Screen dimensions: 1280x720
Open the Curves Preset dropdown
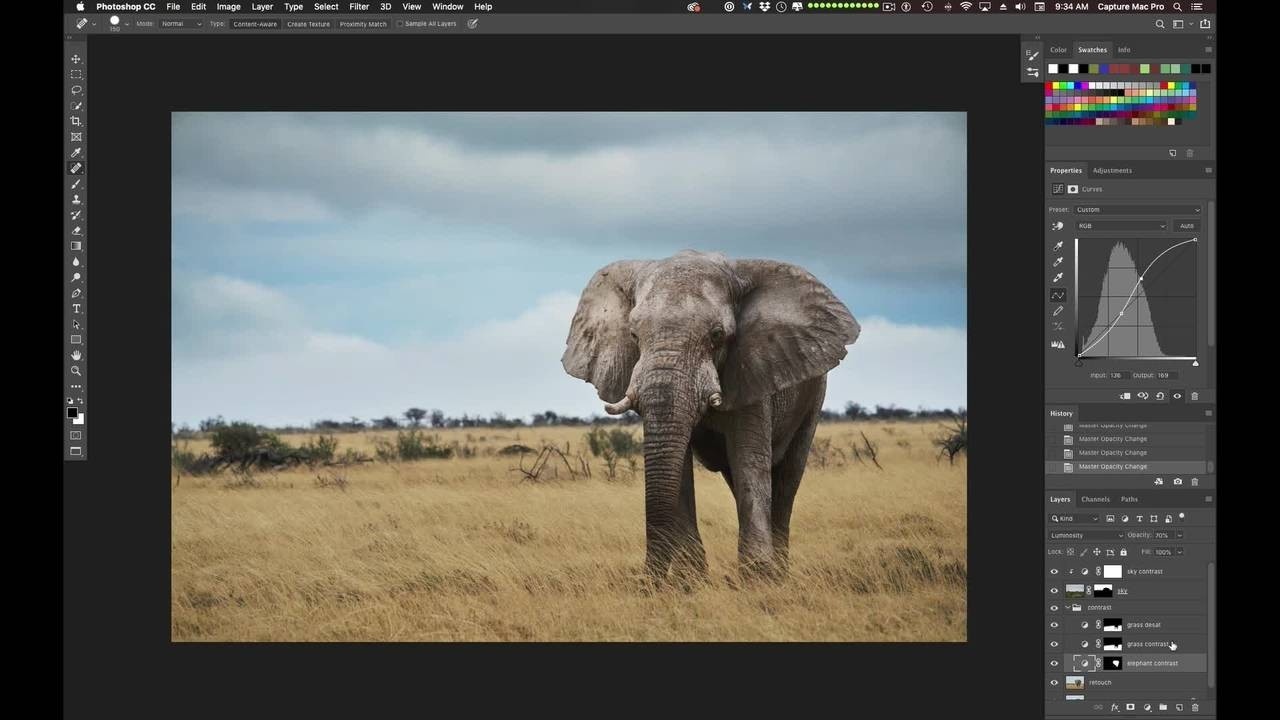1137,210
